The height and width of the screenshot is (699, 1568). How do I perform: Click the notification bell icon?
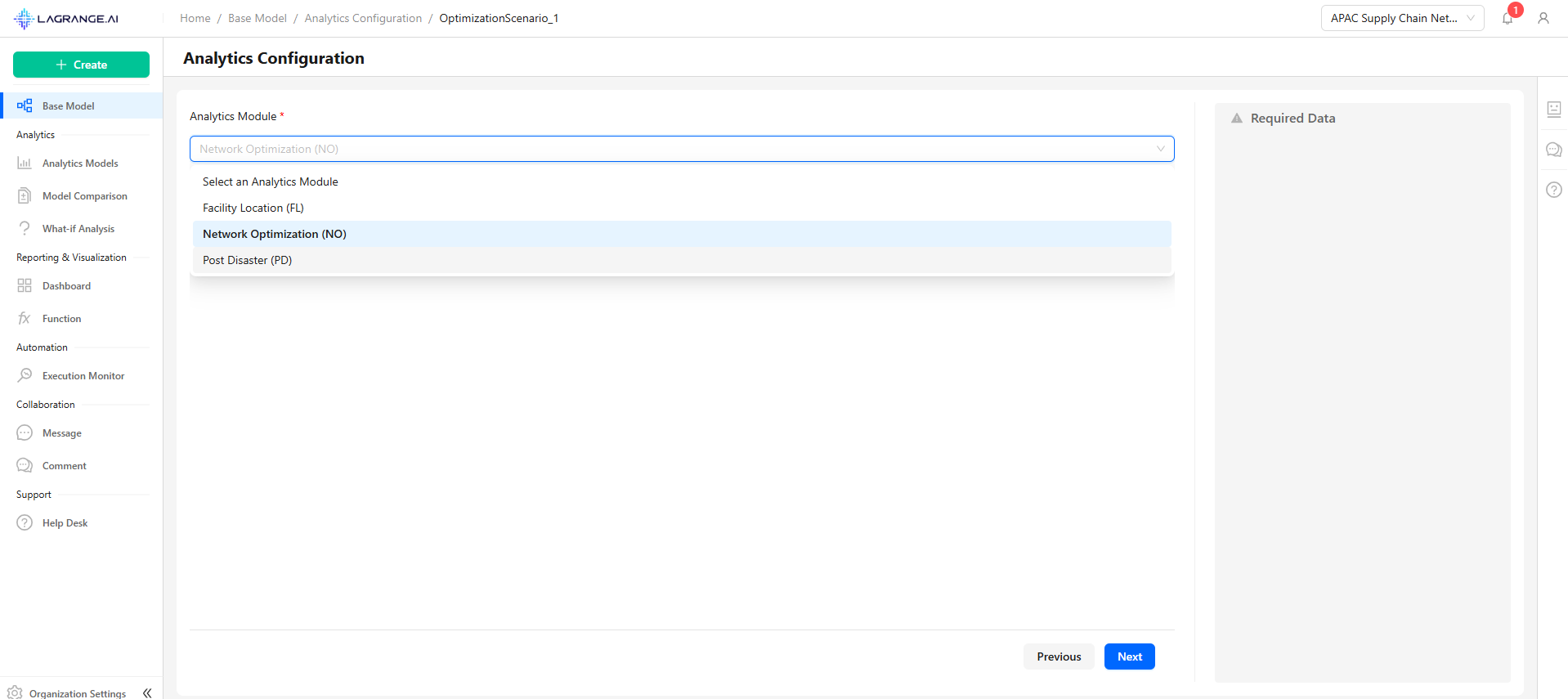coord(1507,18)
